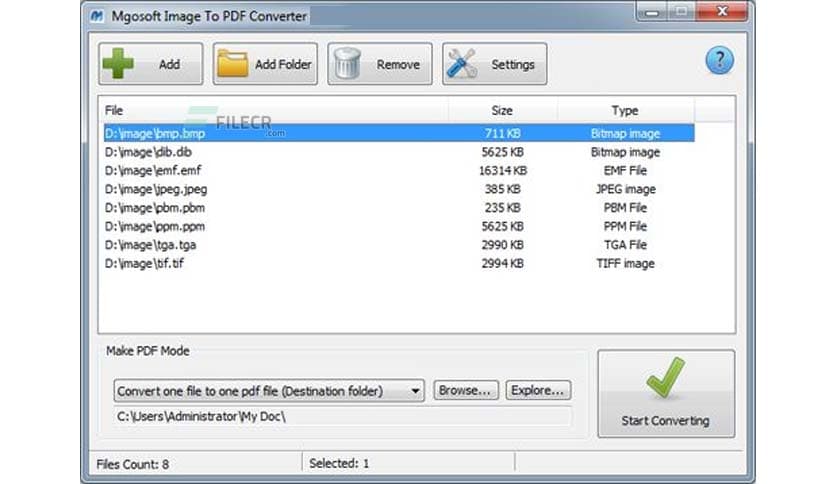Click the Browse... button
This screenshot has width=836, height=484.
pos(466,390)
